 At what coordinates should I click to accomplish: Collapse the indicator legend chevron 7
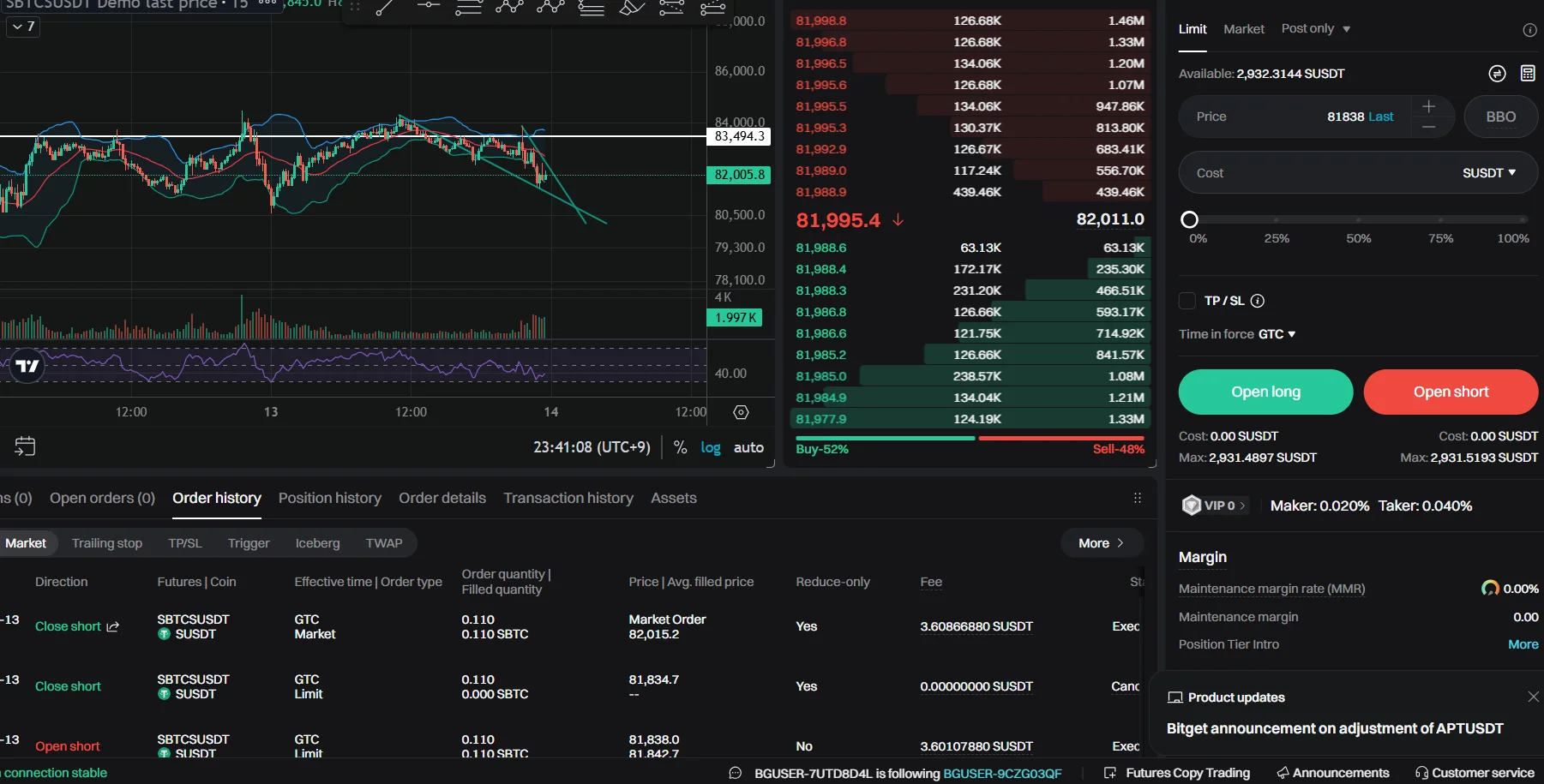pos(23,27)
